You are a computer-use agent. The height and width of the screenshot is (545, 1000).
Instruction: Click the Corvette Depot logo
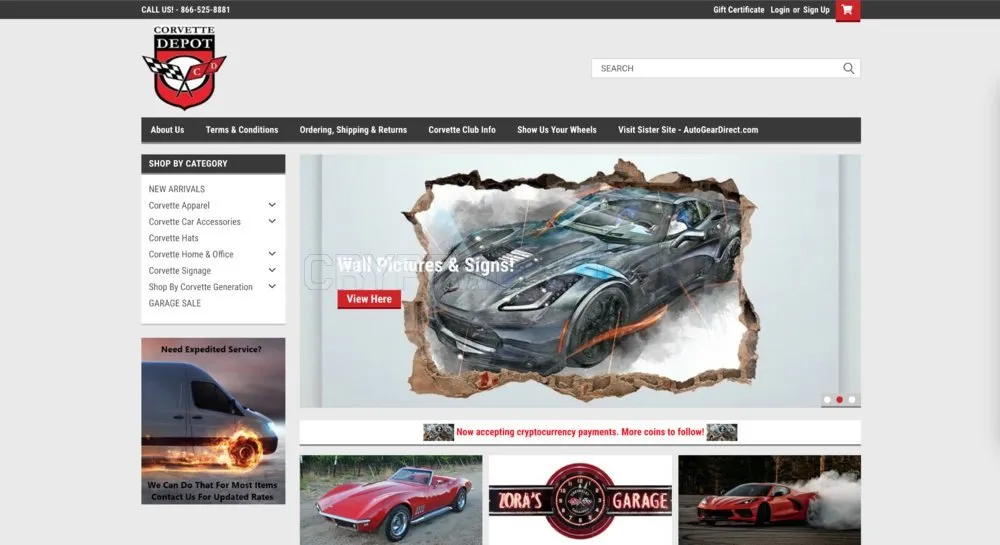pos(184,67)
